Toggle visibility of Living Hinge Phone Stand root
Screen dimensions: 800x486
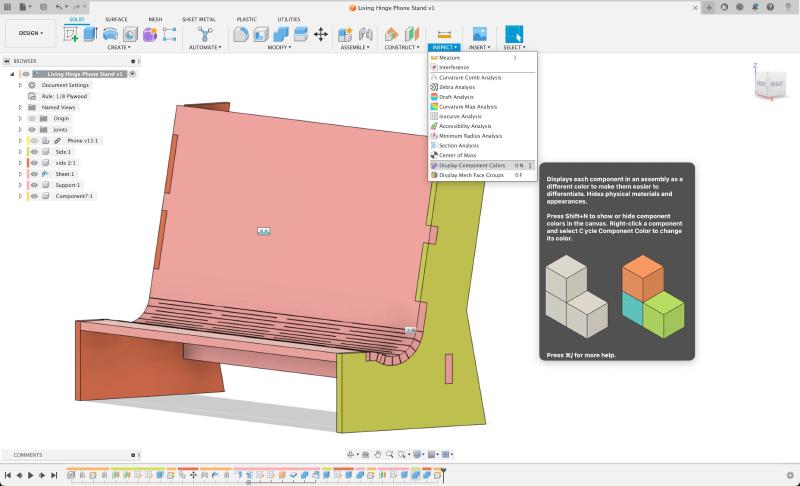coord(26,74)
